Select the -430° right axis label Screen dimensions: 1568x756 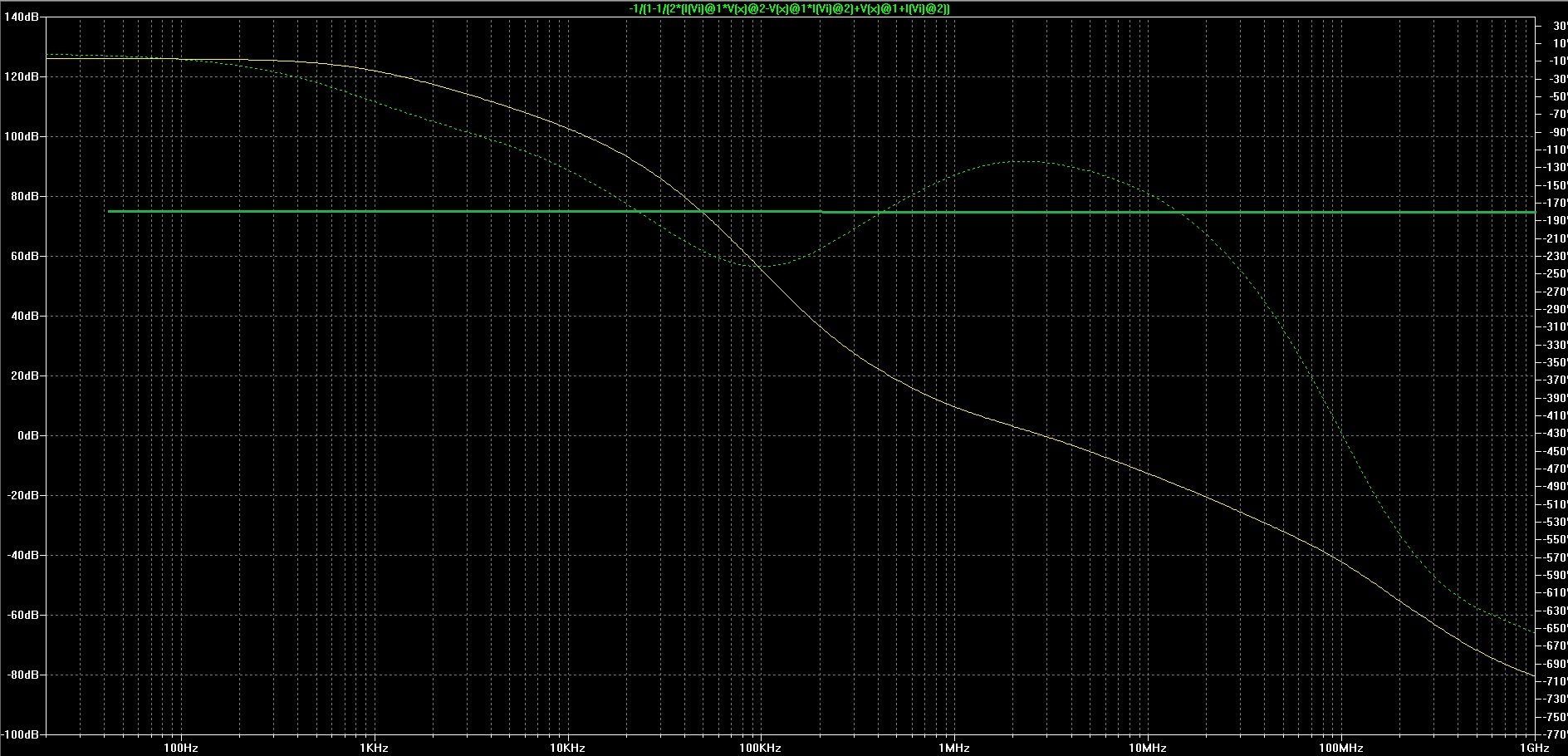tap(1556, 434)
